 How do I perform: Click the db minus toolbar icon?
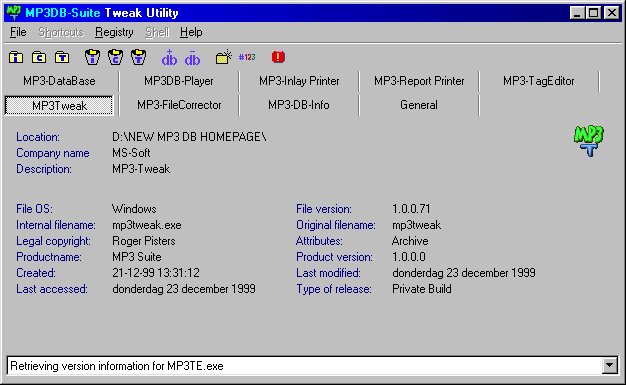pyautogui.click(x=192, y=58)
